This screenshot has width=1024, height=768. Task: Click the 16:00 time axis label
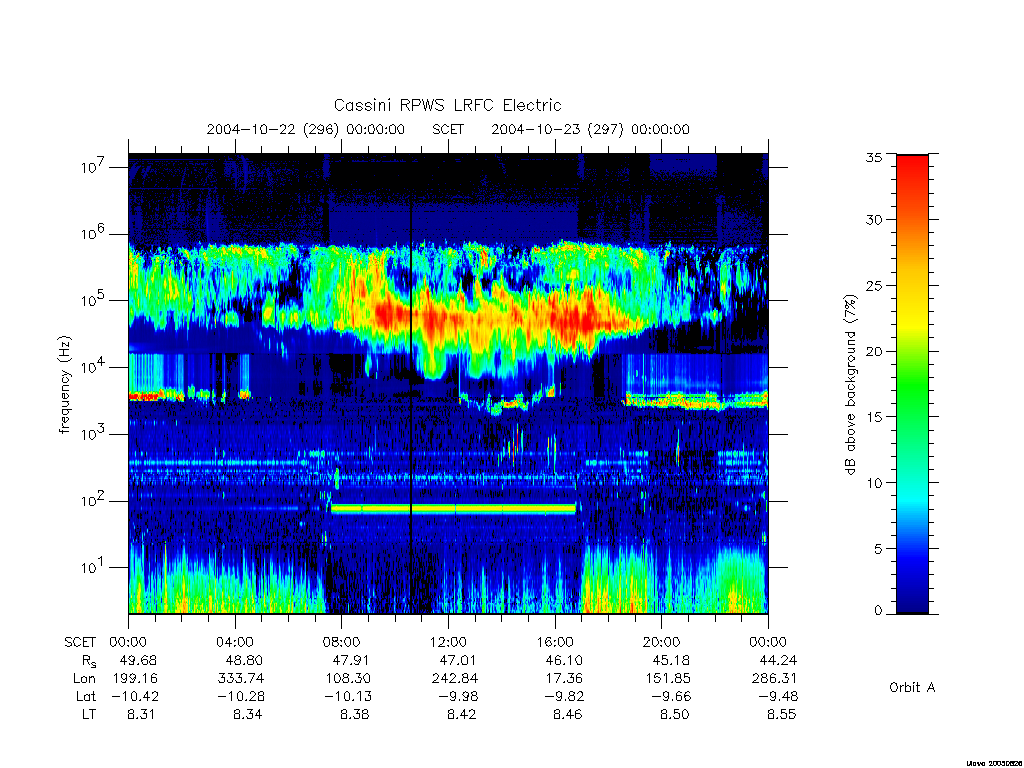point(554,642)
